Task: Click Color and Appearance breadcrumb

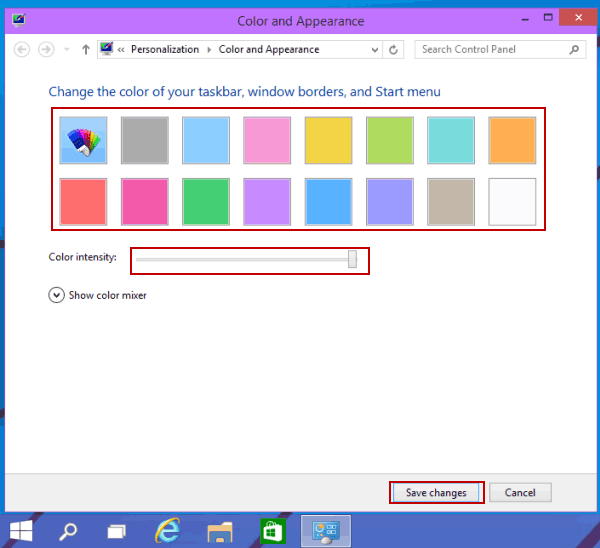Action: coord(269,49)
